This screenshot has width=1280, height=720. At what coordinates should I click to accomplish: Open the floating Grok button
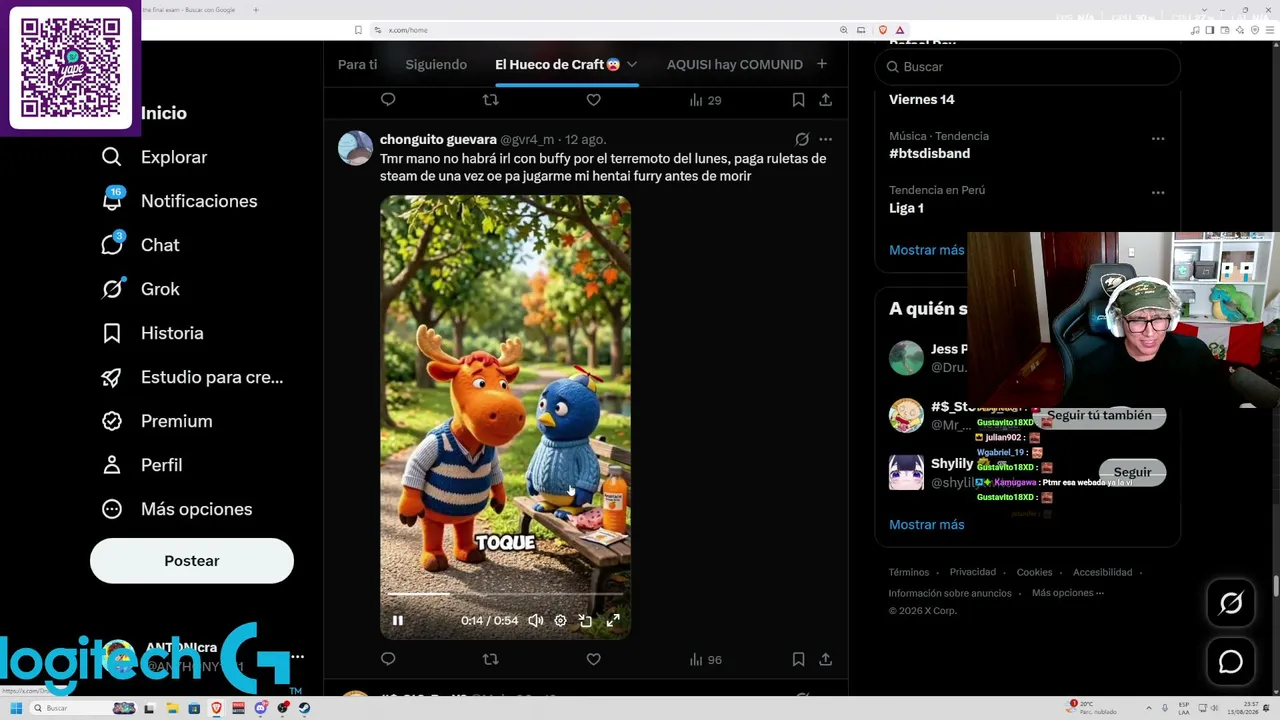1231,603
